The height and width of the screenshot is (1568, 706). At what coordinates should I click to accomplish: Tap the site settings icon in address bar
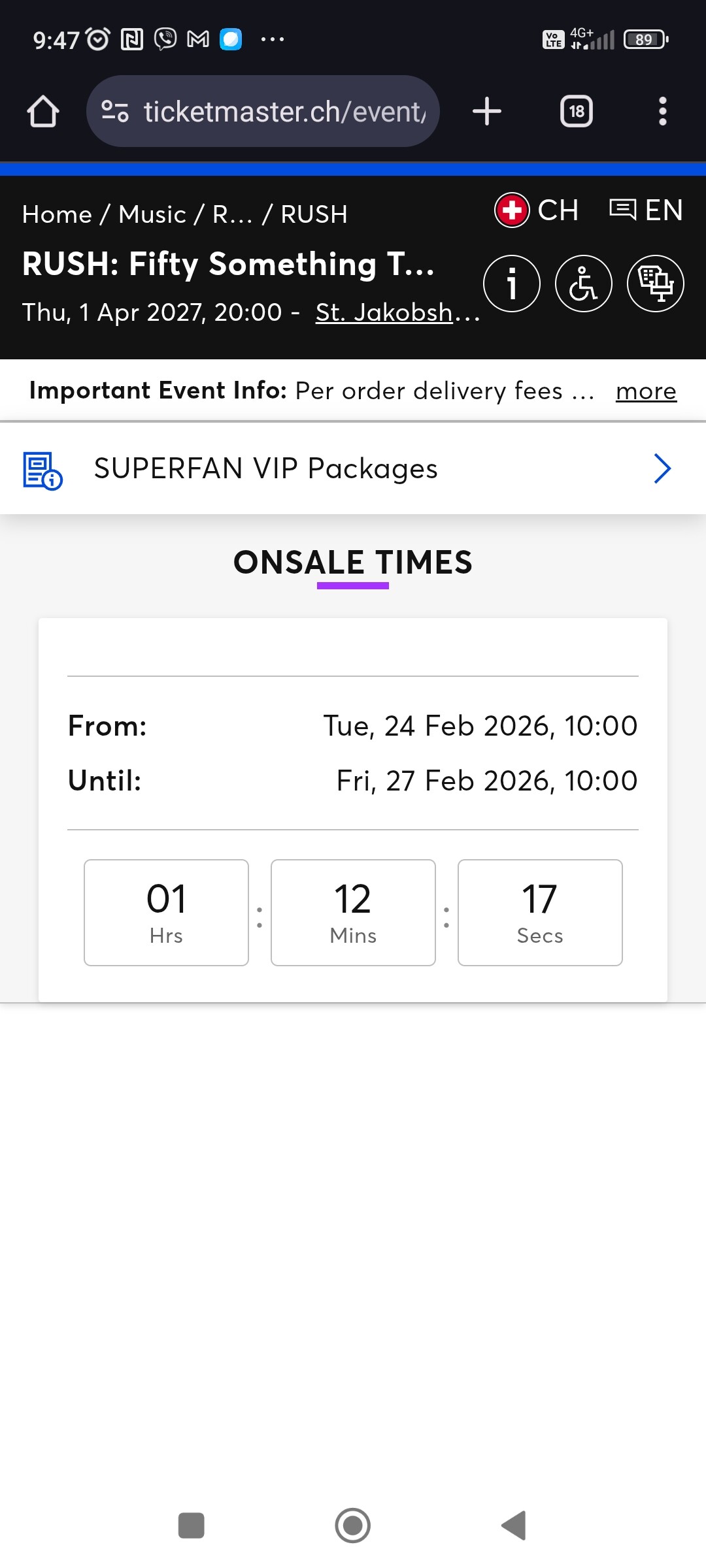(x=115, y=111)
